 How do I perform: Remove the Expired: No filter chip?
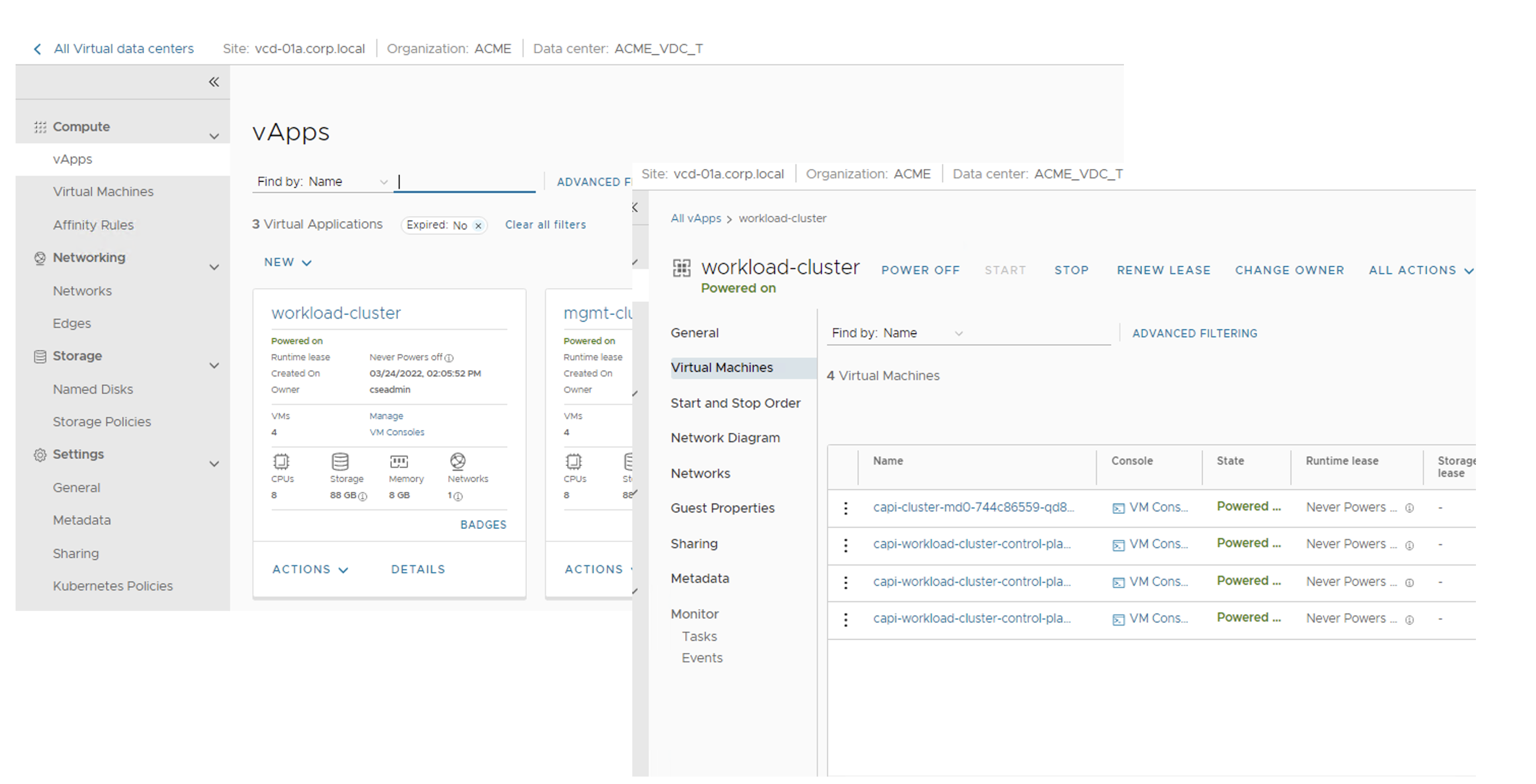[x=478, y=225]
